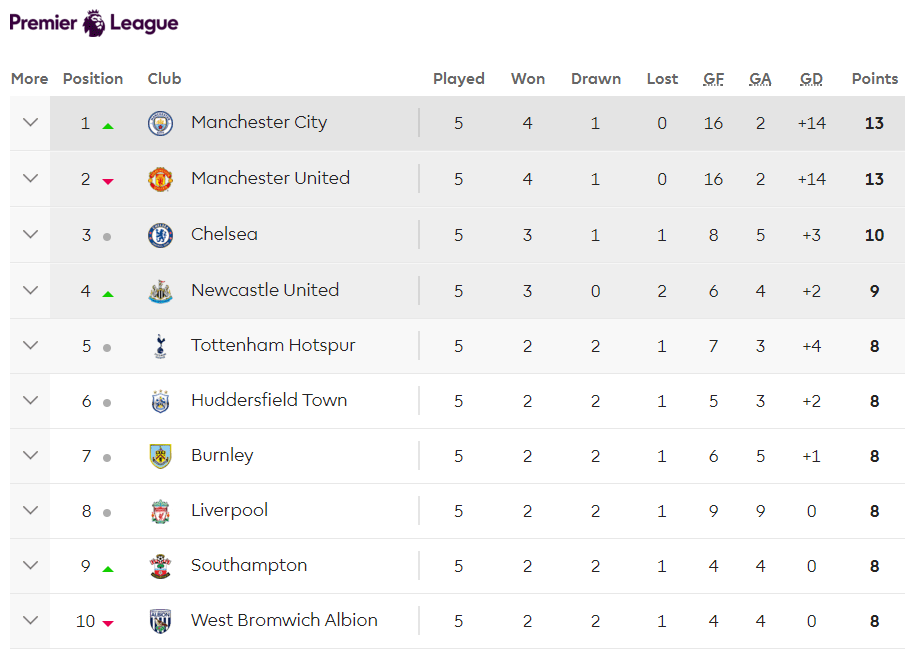This screenshot has height=649, width=905.
Task: Click the Manchester United club crest
Action: click(160, 179)
